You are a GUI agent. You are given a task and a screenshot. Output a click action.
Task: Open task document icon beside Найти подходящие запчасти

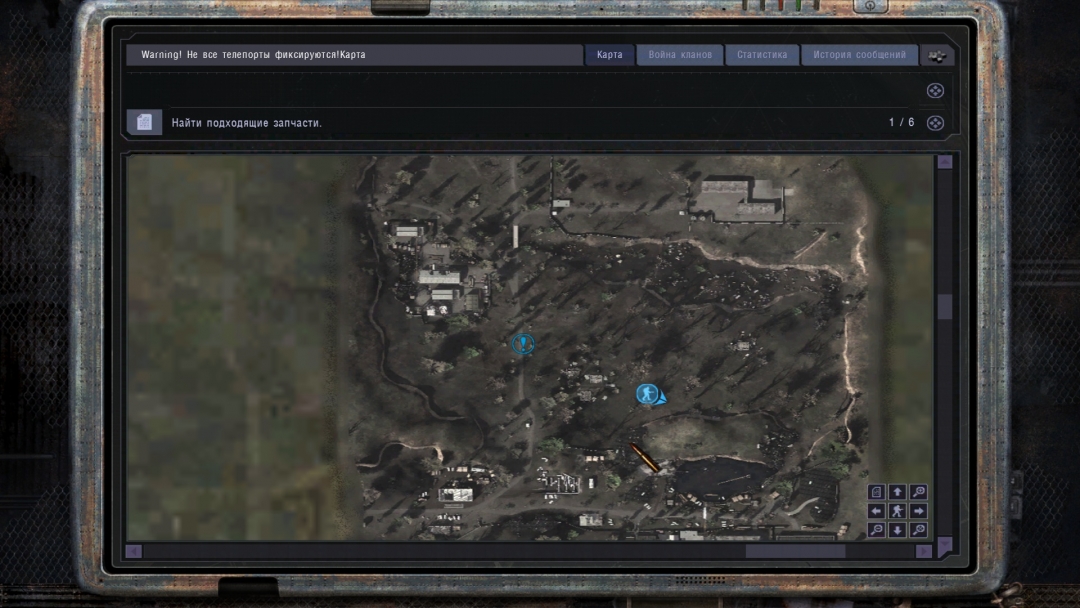(144, 122)
